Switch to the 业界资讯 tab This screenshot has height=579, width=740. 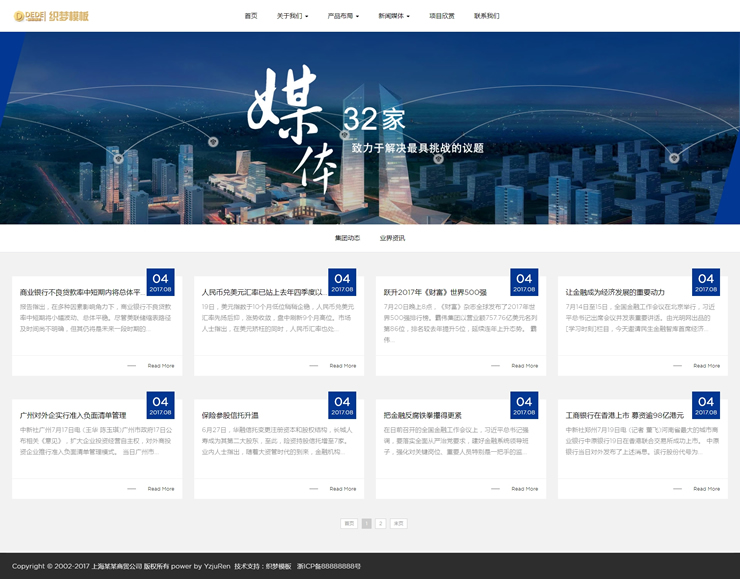click(x=392, y=238)
